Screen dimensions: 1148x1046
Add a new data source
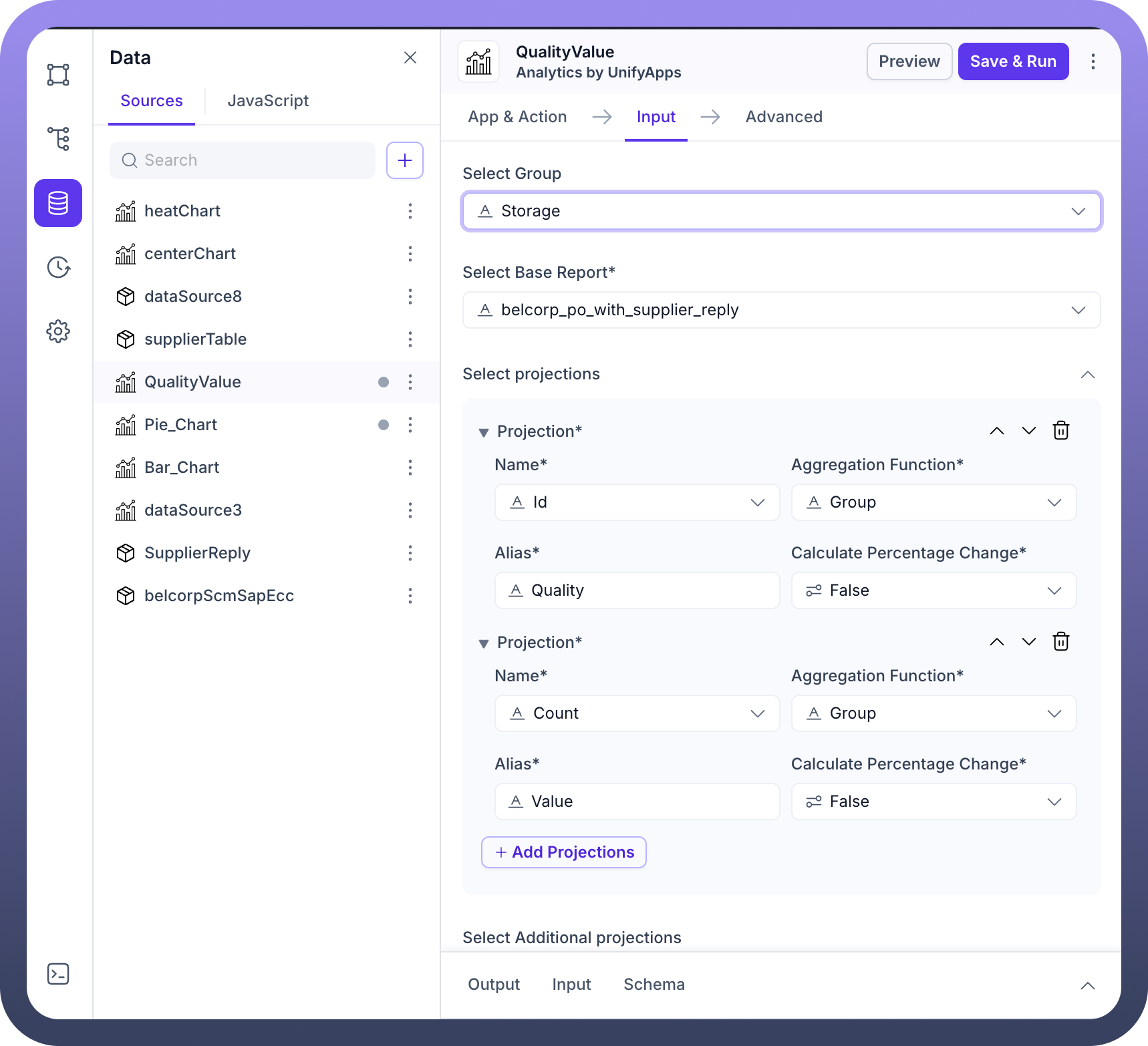pos(405,160)
